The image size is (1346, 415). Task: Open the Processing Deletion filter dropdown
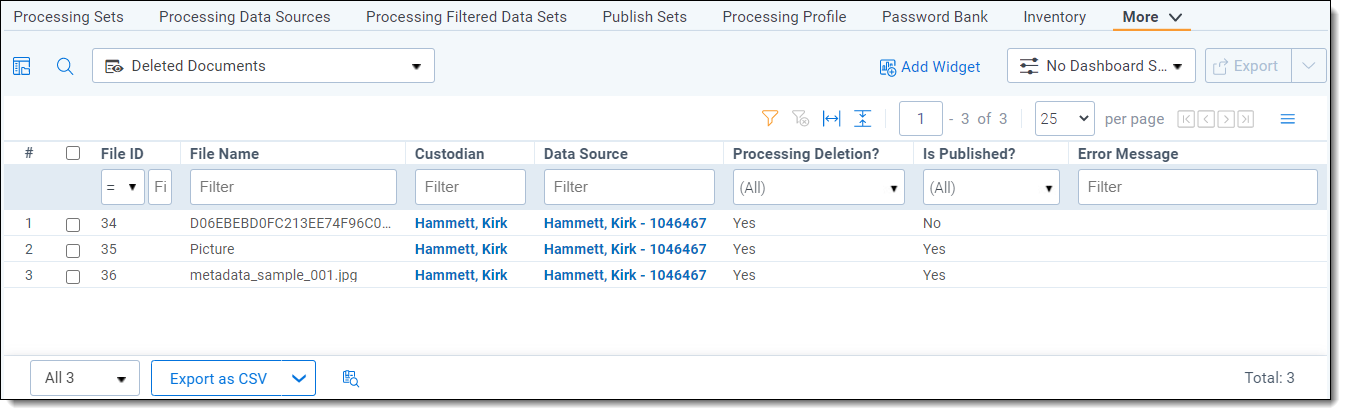[x=818, y=187]
